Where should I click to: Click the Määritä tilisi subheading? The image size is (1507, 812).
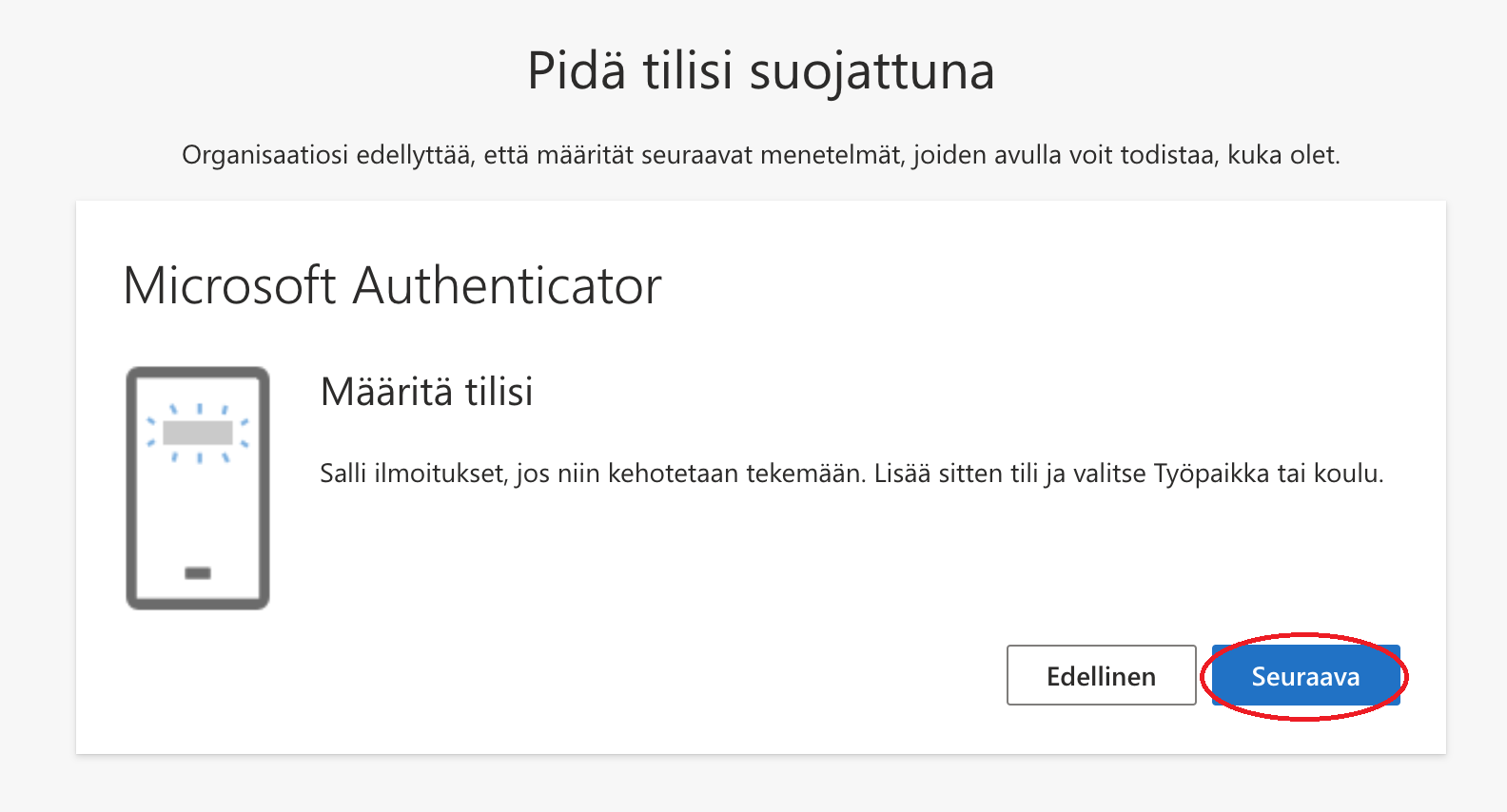point(426,392)
